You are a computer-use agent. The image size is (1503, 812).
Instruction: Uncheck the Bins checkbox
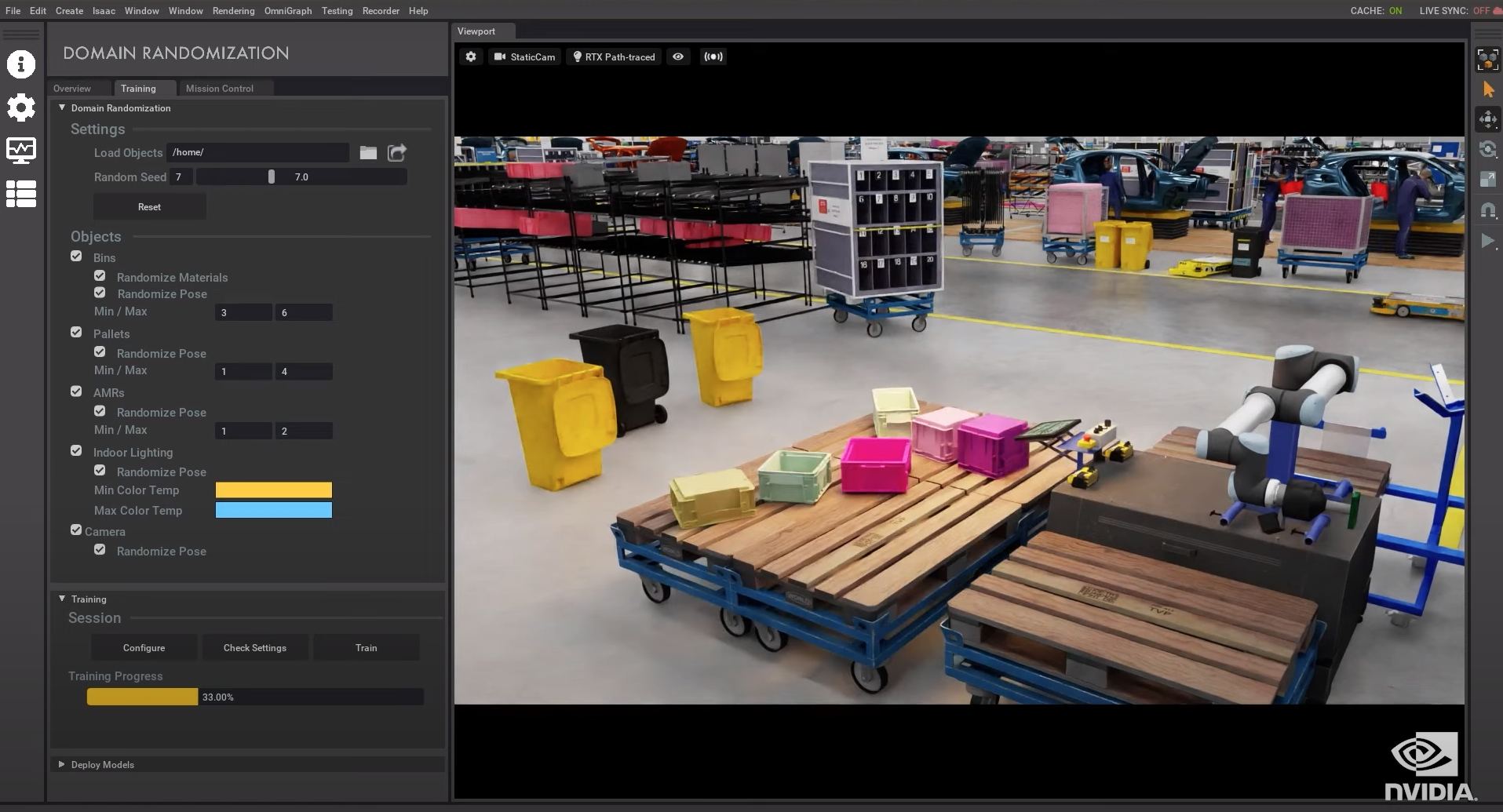click(x=76, y=257)
